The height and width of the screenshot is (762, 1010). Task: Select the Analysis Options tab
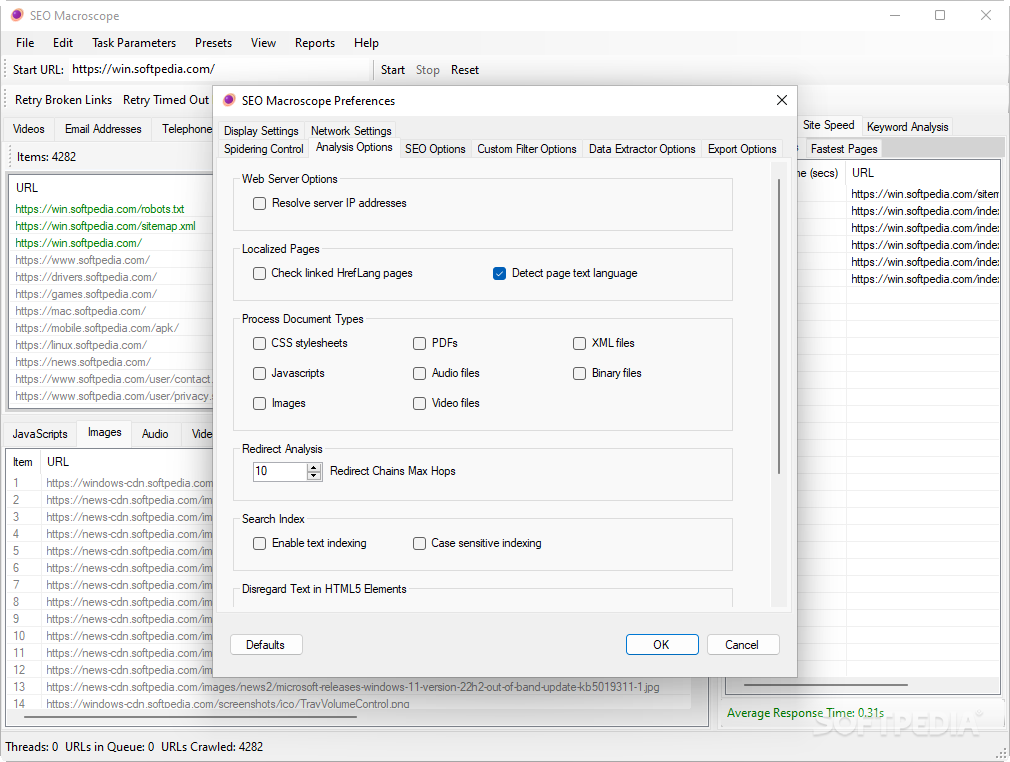coord(354,147)
